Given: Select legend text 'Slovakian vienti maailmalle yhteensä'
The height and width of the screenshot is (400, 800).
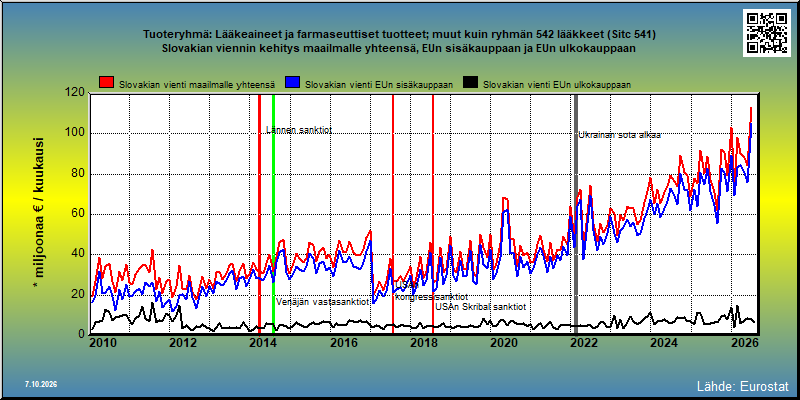Looking at the screenshot, I should pos(197,85).
